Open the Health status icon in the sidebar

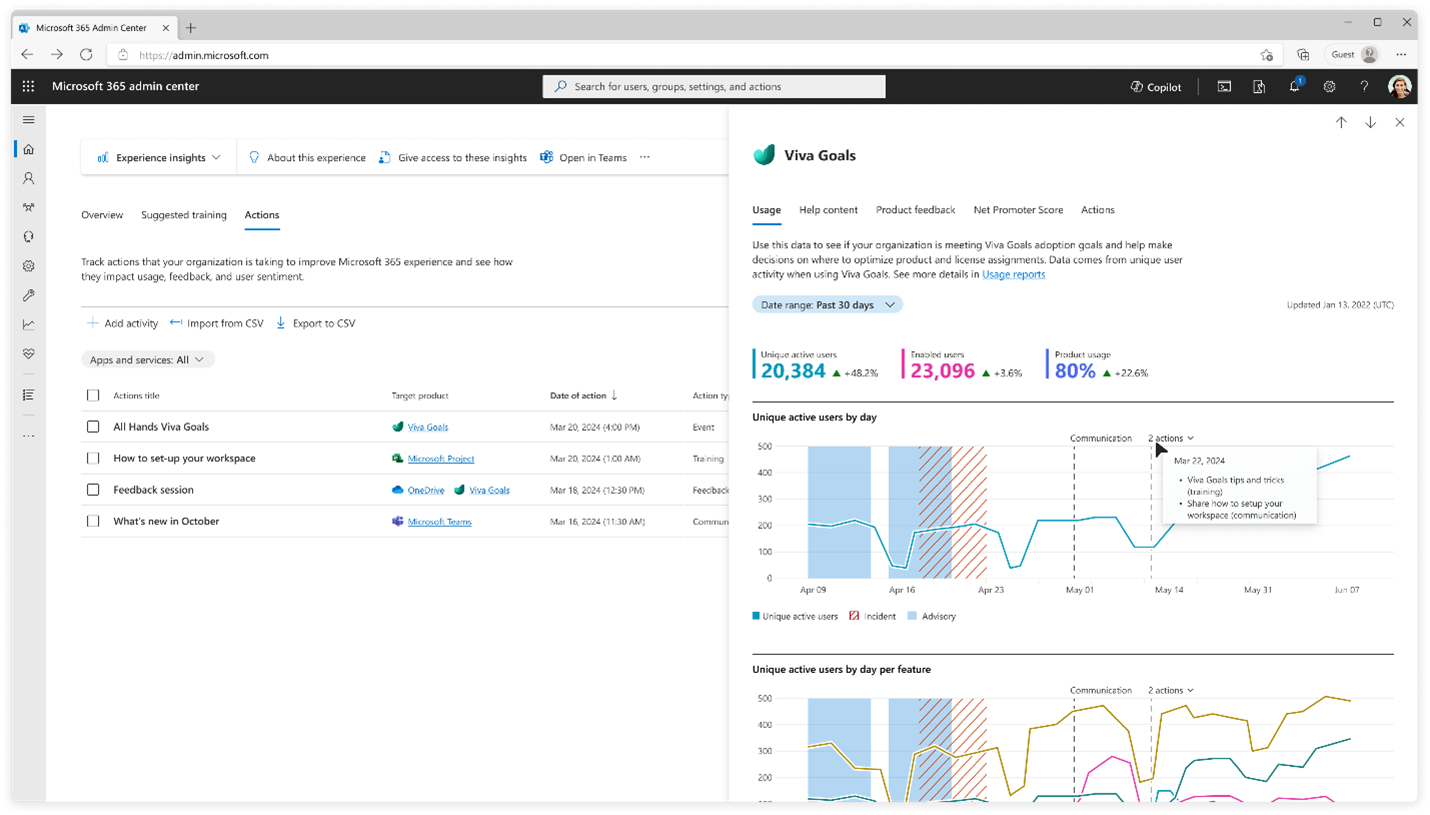[28, 353]
